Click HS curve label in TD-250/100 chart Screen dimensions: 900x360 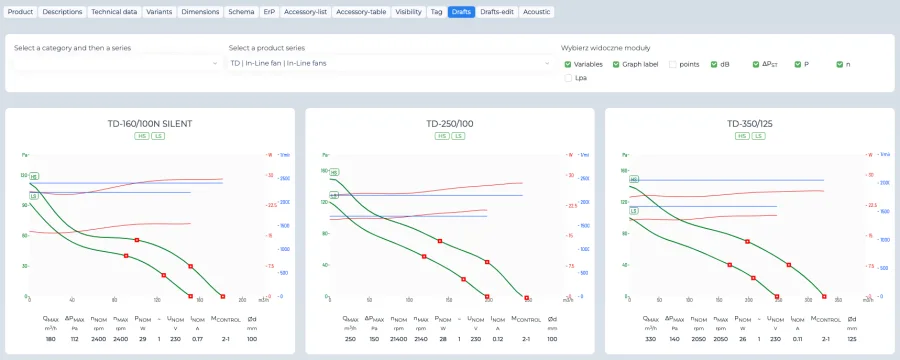[334, 172]
